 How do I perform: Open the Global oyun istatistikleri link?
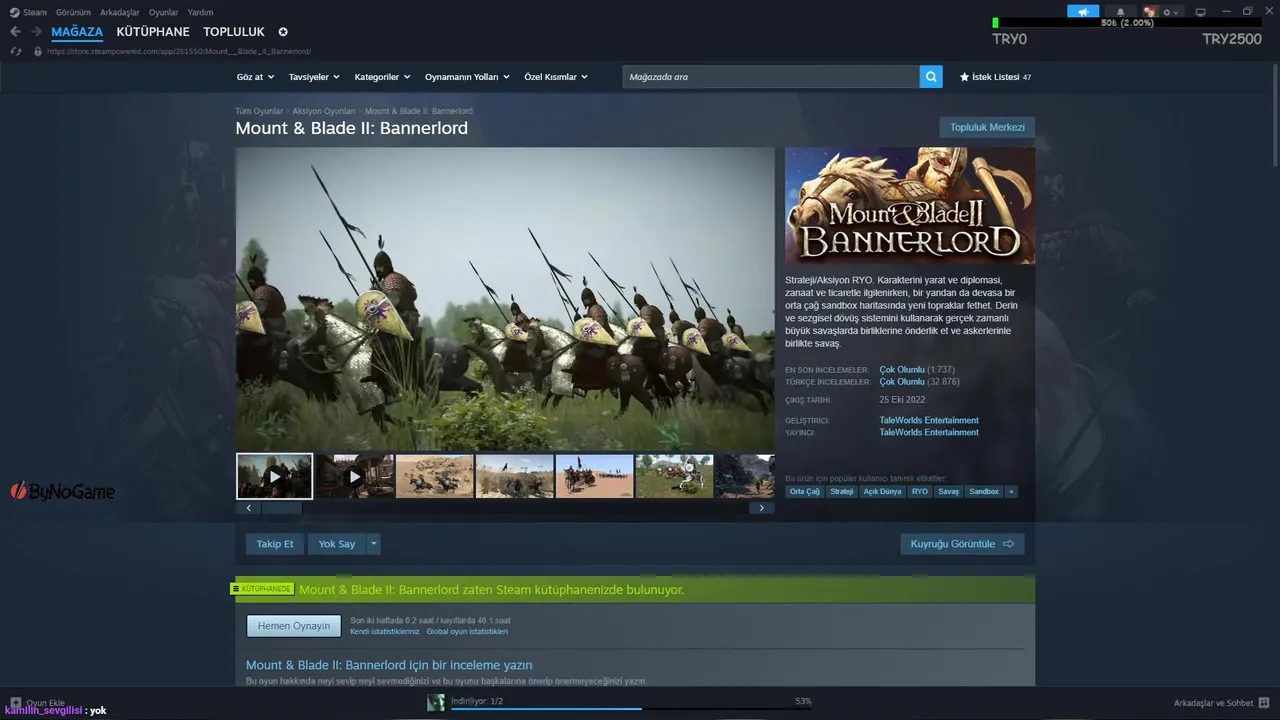[x=467, y=631]
